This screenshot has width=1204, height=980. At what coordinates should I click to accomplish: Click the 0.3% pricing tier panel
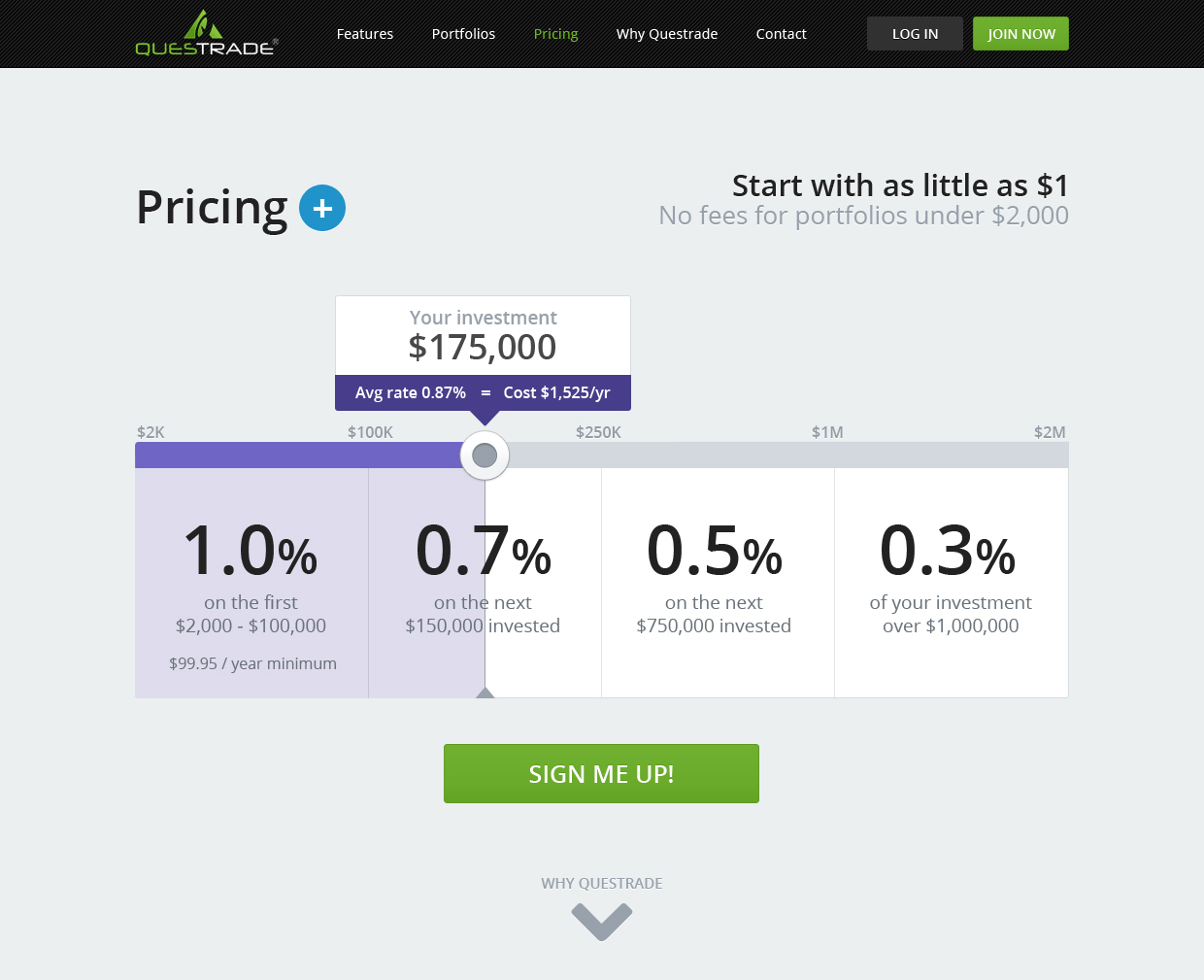click(x=951, y=583)
